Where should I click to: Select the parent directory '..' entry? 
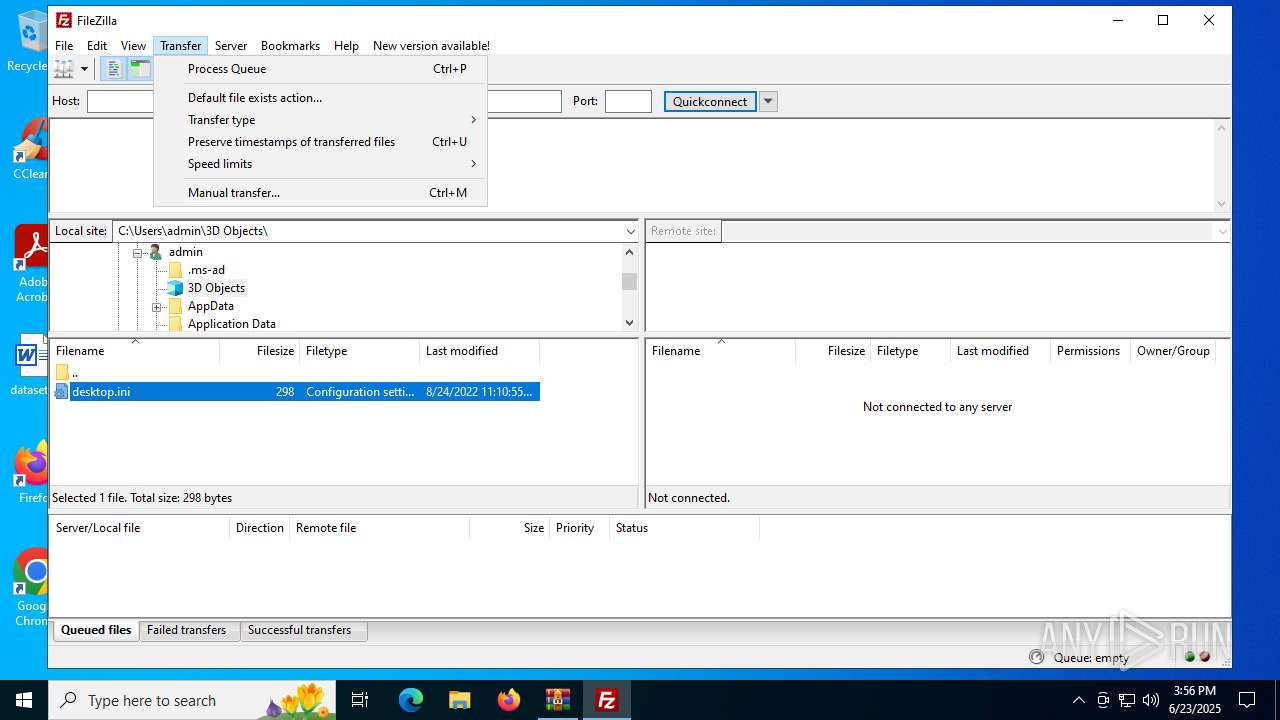[x=295, y=373]
